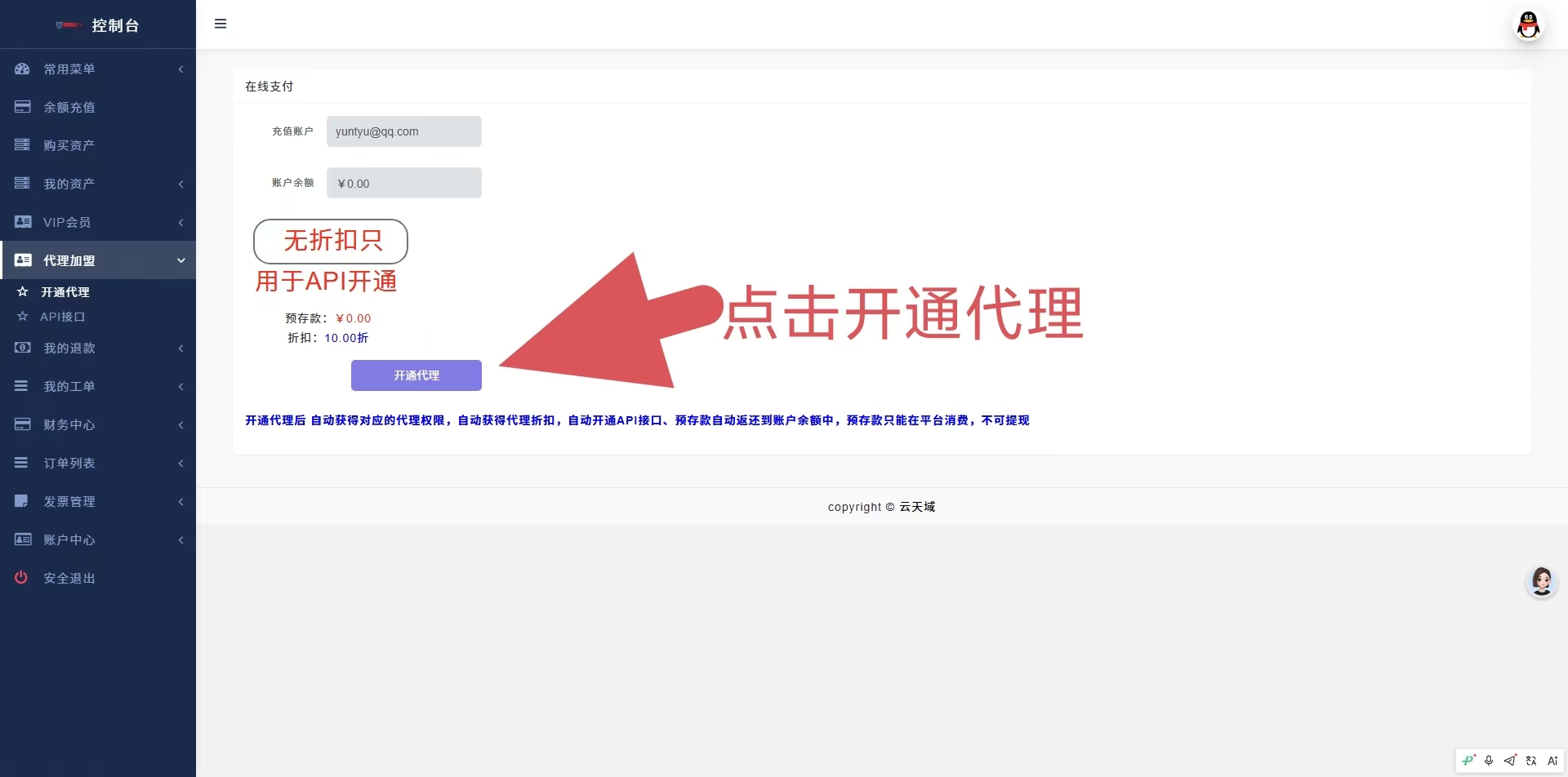Click the star icon beside API接口
Viewport: 1568px width, 777px height.
pos(23,317)
